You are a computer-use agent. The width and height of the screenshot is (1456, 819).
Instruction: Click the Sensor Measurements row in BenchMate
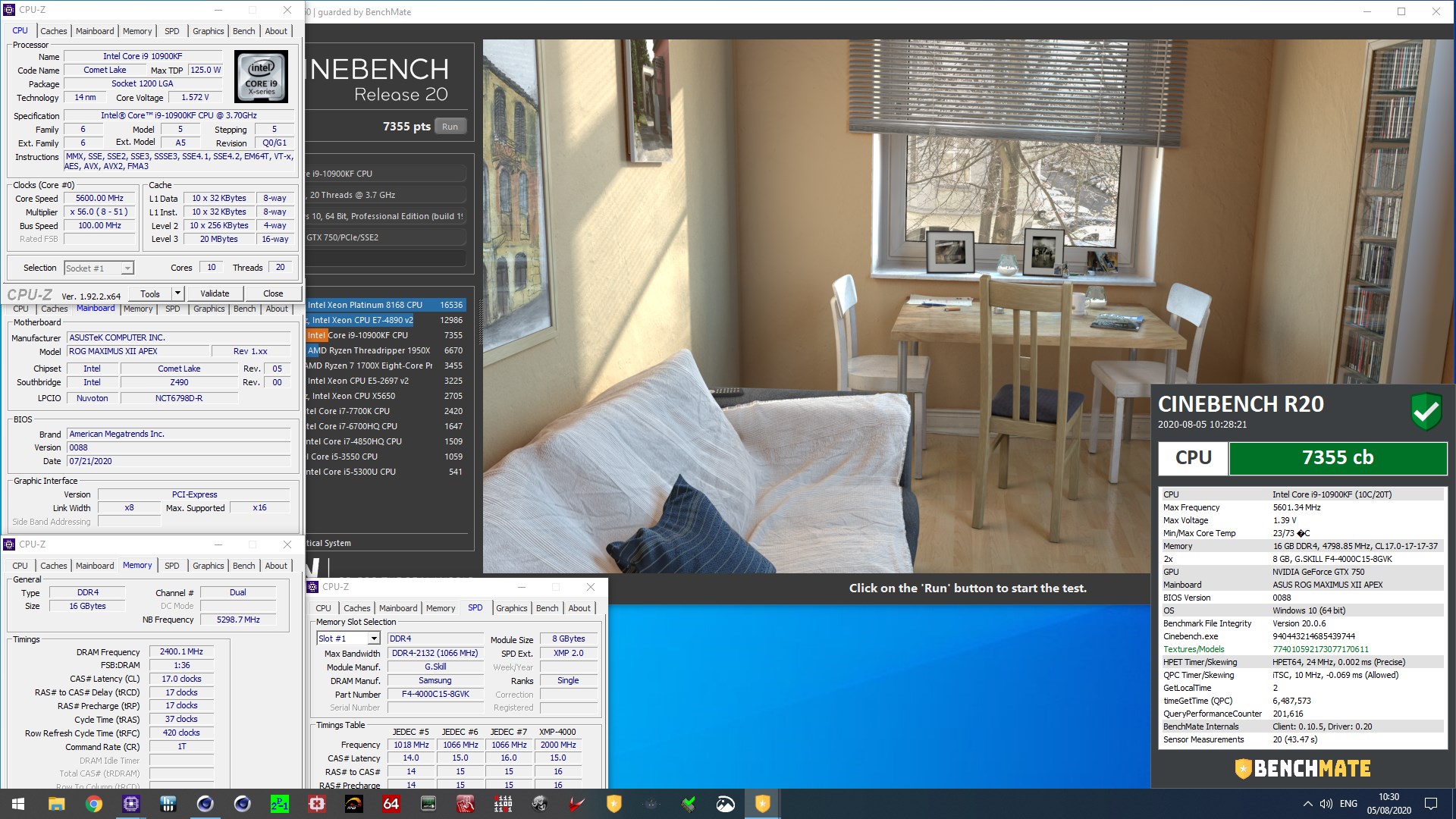[x=1301, y=739]
